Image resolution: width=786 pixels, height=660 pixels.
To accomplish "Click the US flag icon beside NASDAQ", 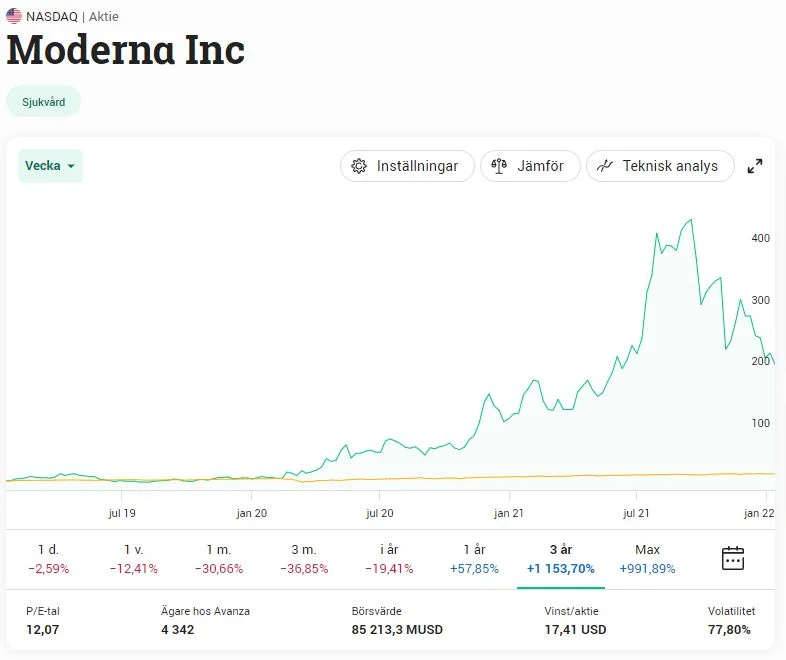I will tap(14, 16).
